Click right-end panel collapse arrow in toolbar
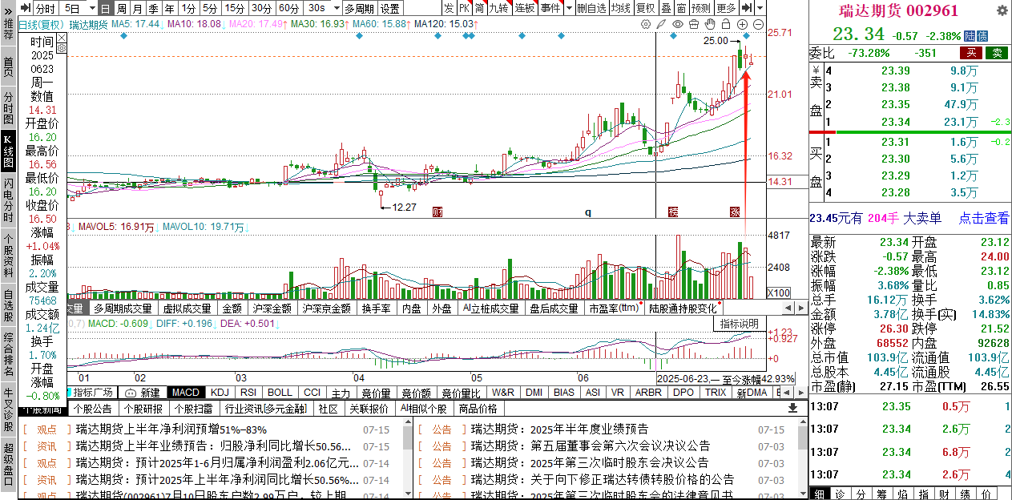The height and width of the screenshot is (500, 1012). 747,8
